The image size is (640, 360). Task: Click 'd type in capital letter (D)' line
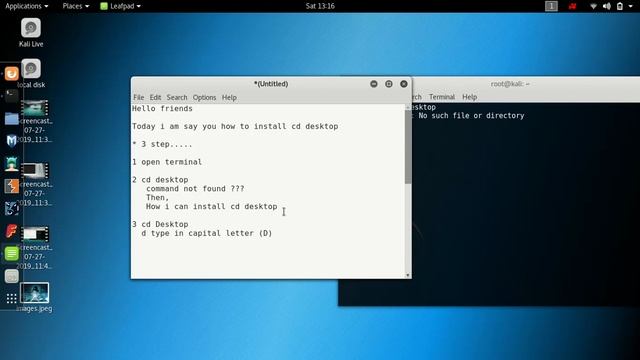pyautogui.click(x=207, y=233)
